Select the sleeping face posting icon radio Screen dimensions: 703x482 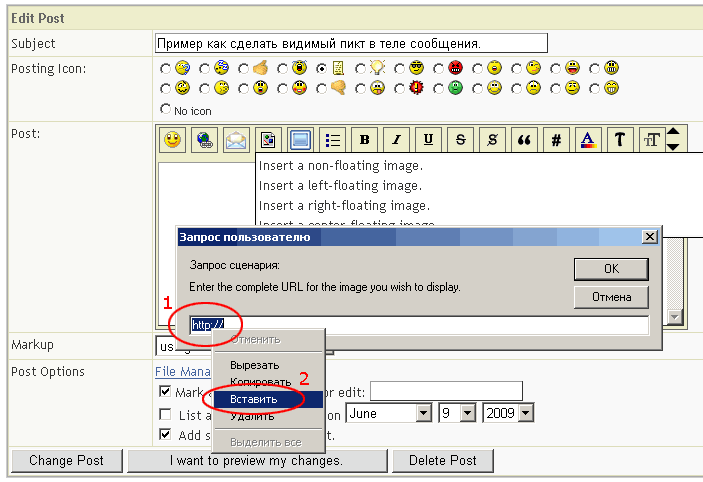[204, 69]
